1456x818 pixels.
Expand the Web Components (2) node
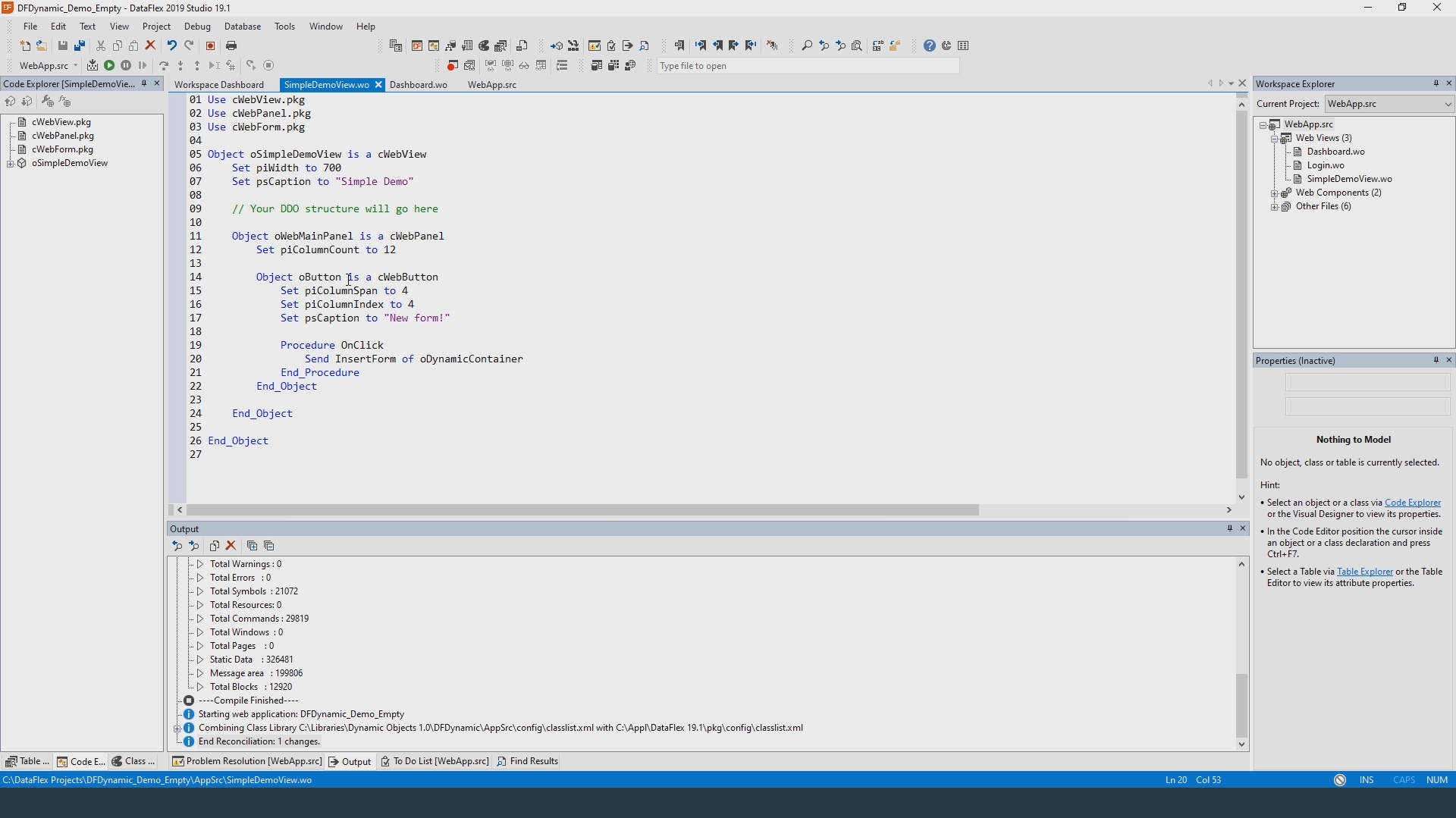pyautogui.click(x=1275, y=193)
